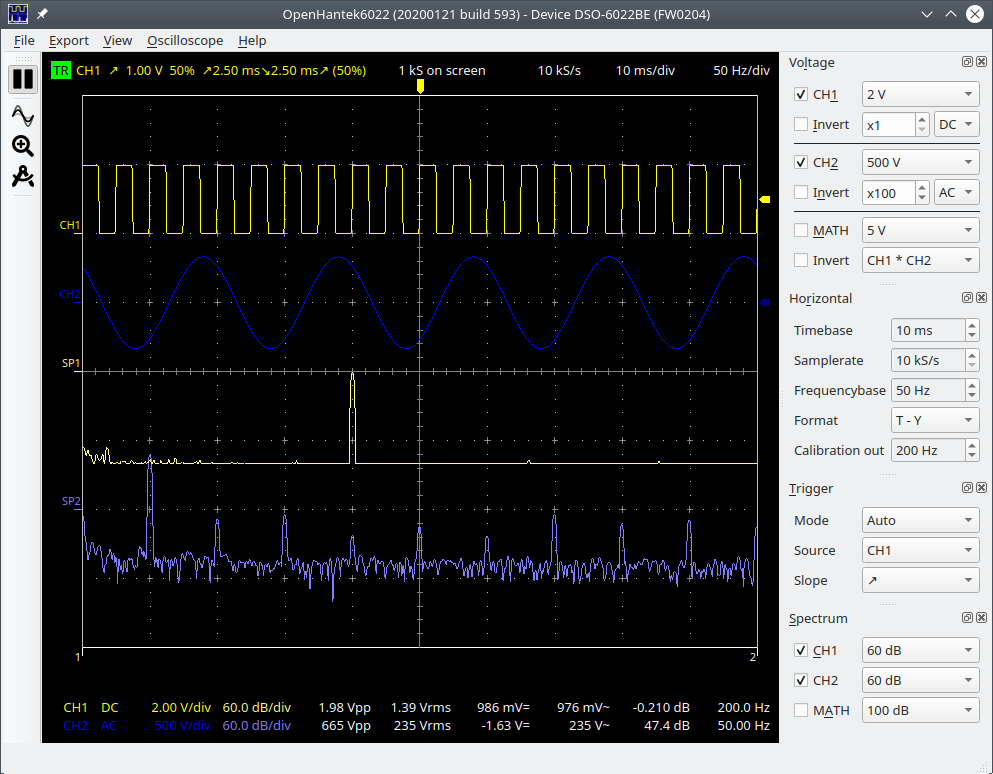Viewport: 993px width, 774px height.
Task: Toggle the digital phosphor waveform icon
Action: click(23, 116)
